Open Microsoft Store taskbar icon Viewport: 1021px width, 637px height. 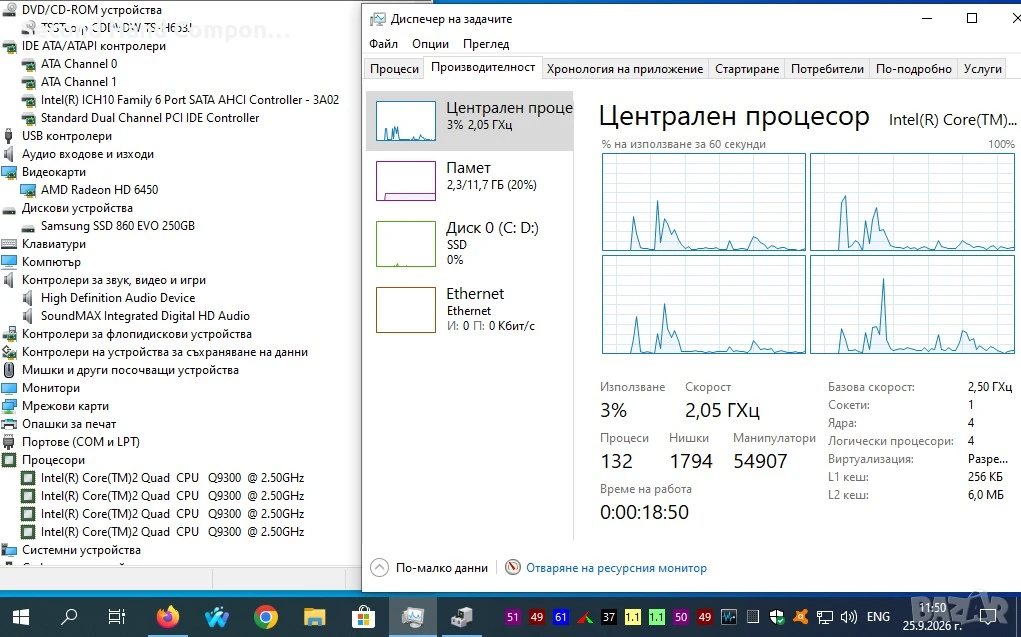tap(363, 616)
